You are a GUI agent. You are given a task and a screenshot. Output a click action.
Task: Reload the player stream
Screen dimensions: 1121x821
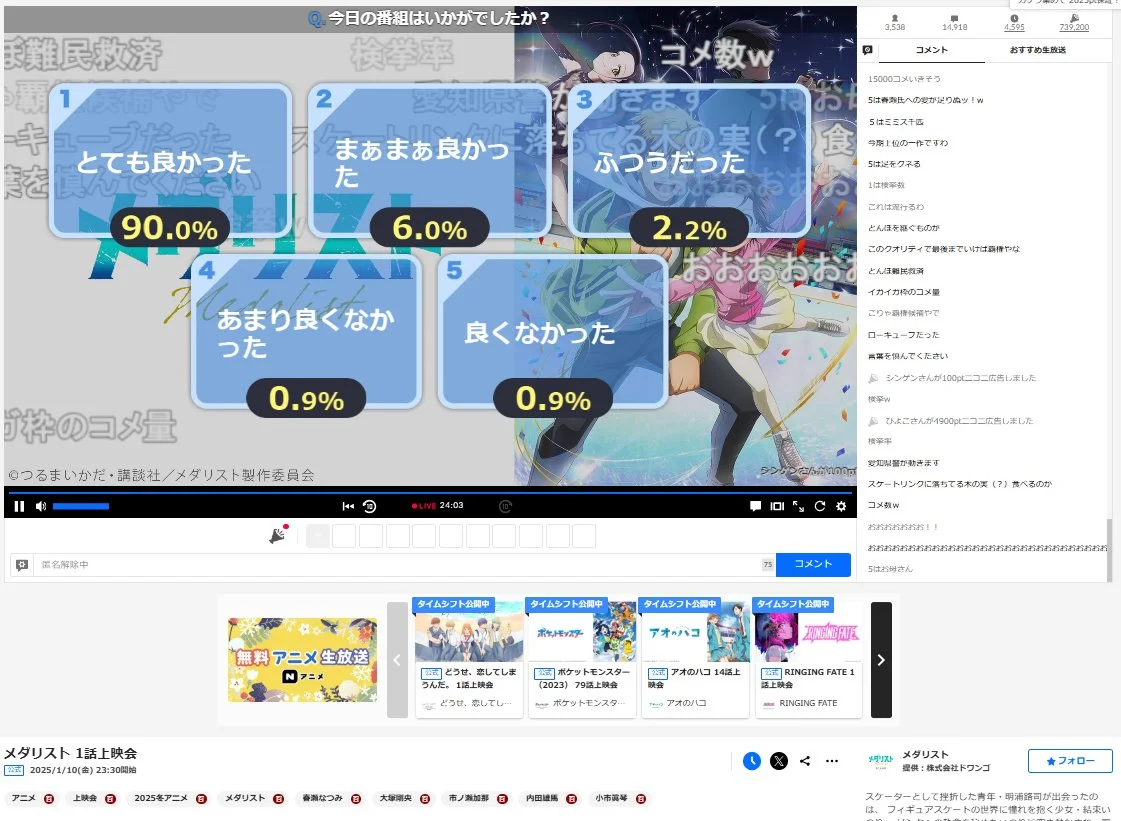[x=820, y=506]
